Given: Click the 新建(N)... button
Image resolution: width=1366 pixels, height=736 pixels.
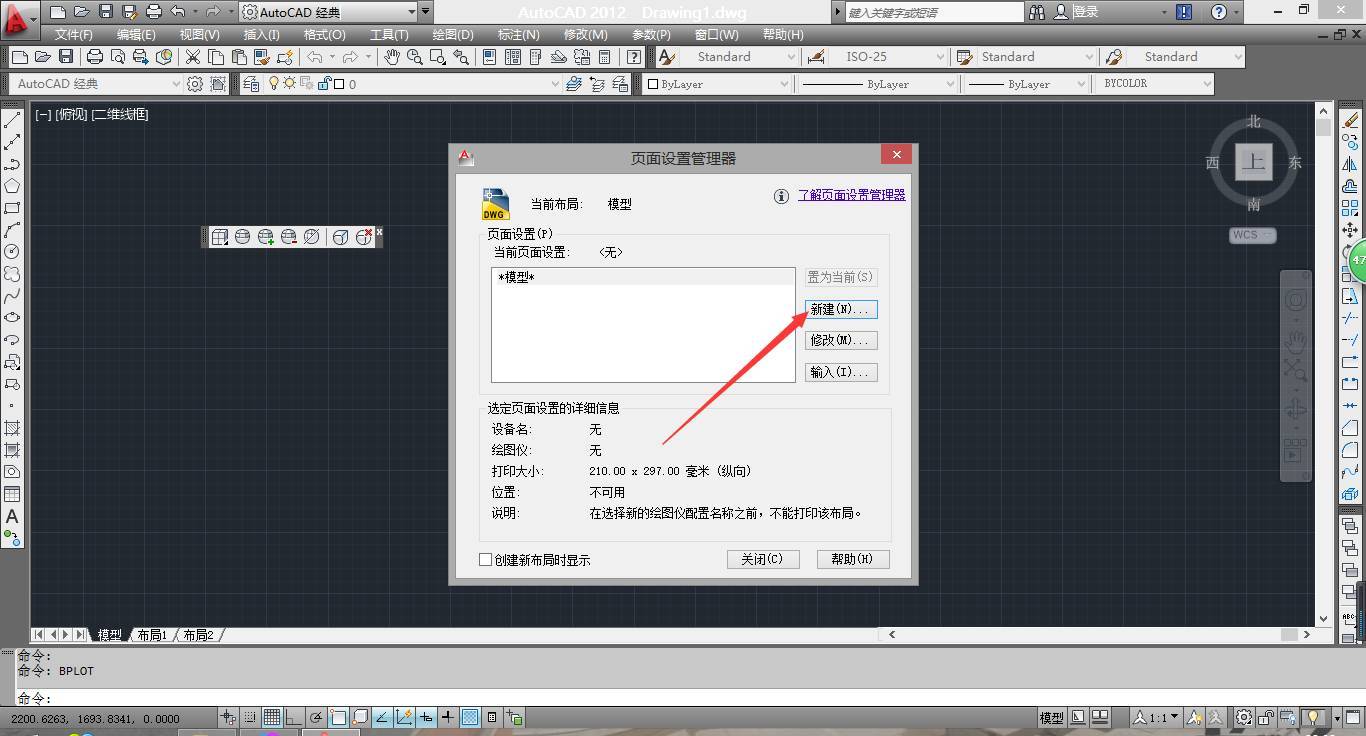Looking at the screenshot, I should point(841,309).
